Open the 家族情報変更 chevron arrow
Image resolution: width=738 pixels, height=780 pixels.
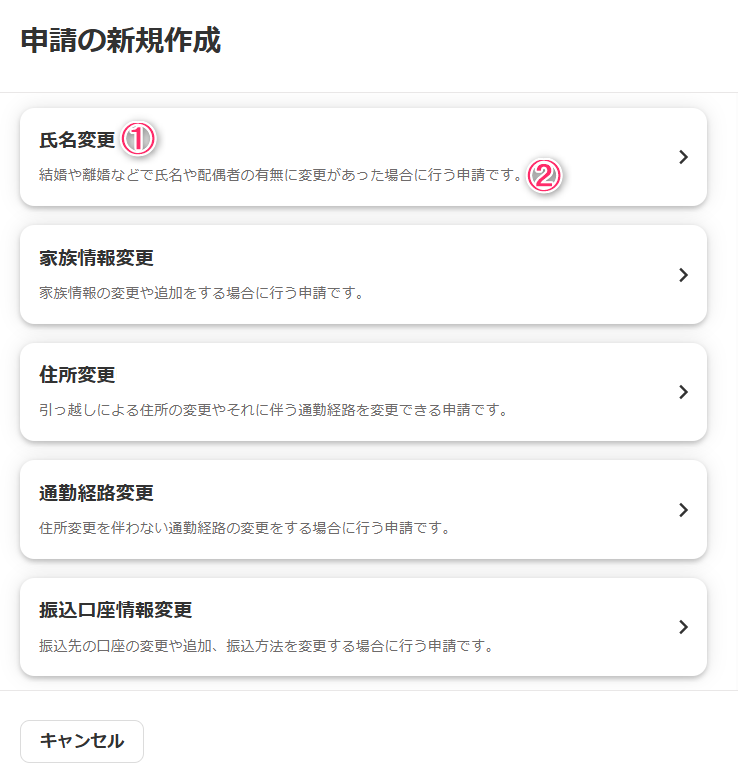click(x=683, y=275)
